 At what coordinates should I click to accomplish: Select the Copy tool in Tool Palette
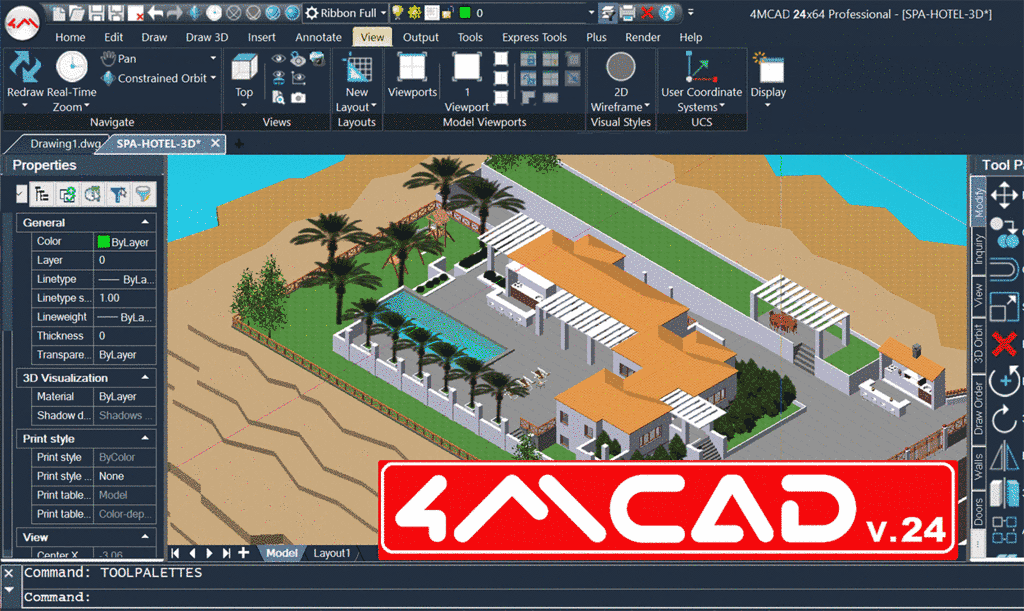1004,232
